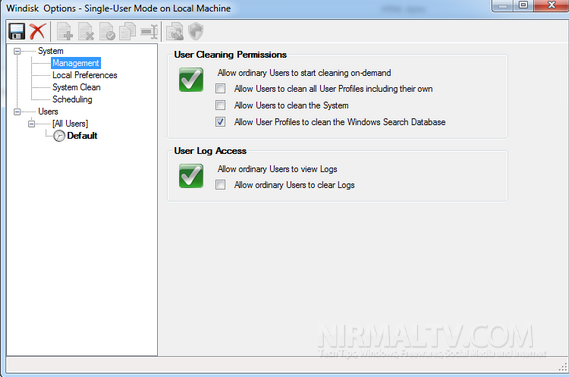Select the Management tree item
Viewport: 569px width, 377px height.
coord(75,63)
